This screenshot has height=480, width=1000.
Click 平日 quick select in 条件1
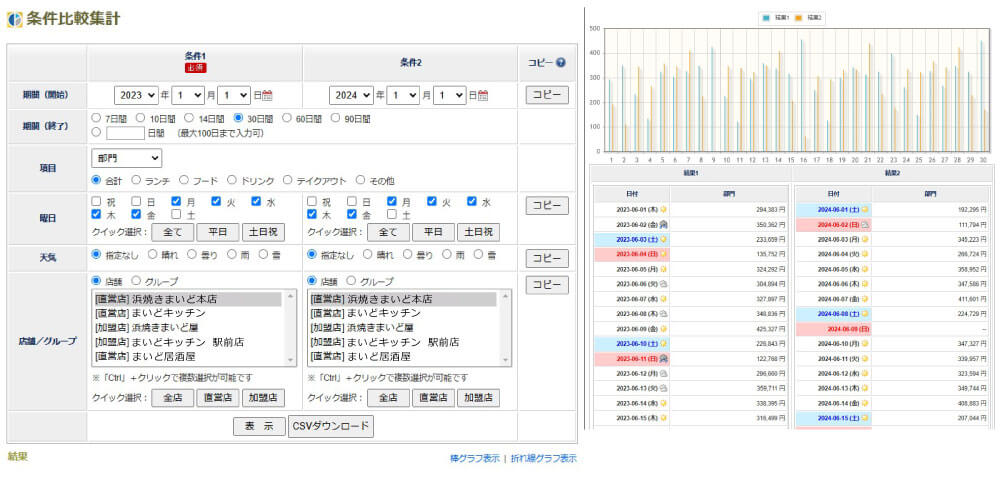pos(218,232)
